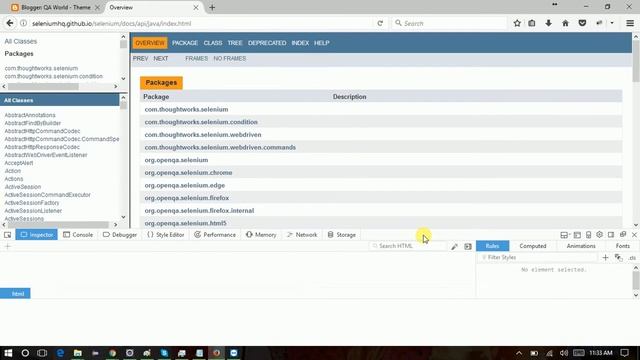Click the Pocket icon in toolbar
The height and width of the screenshot is (360, 640).
click(582, 23)
